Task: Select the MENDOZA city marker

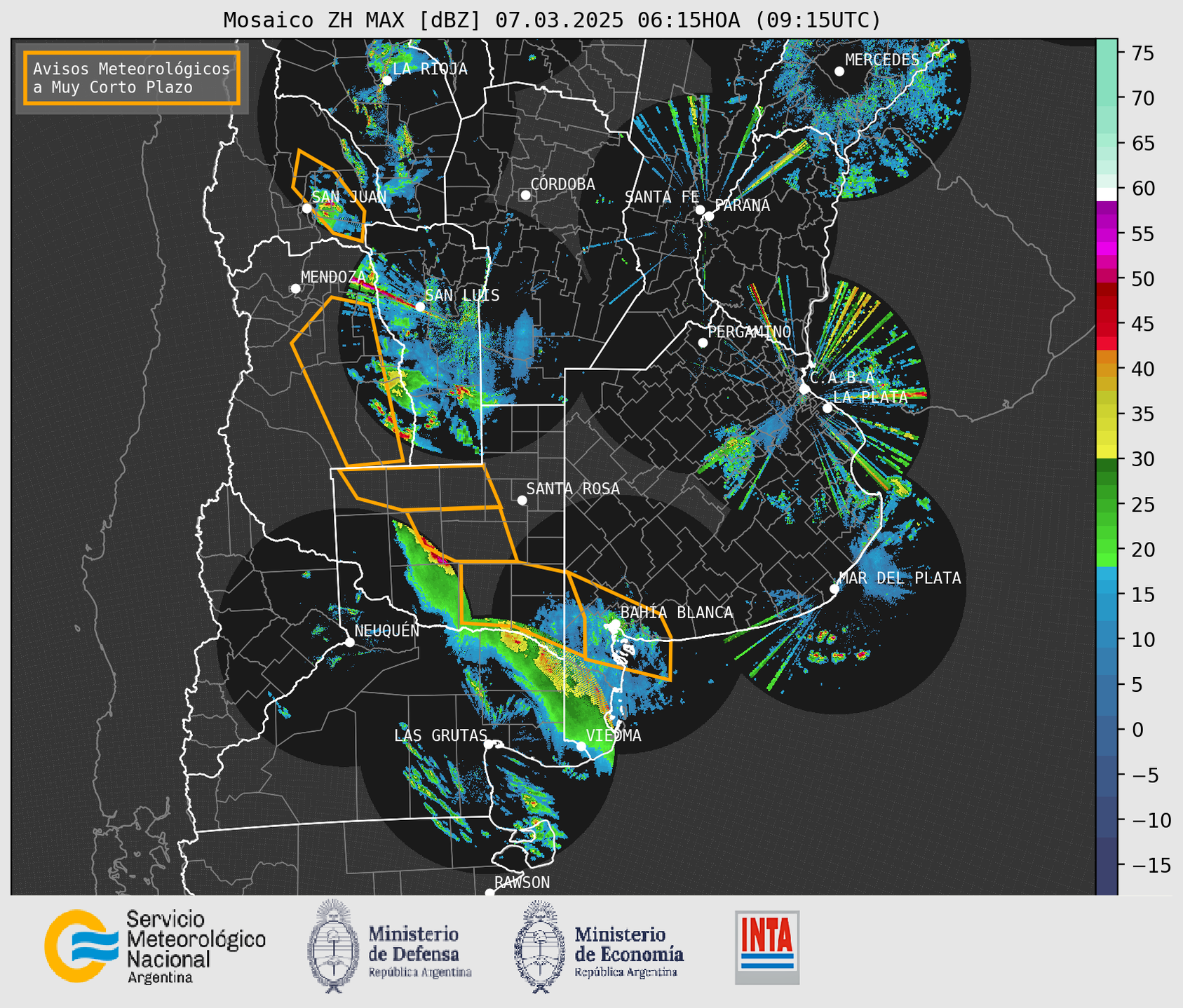Action: (x=296, y=289)
